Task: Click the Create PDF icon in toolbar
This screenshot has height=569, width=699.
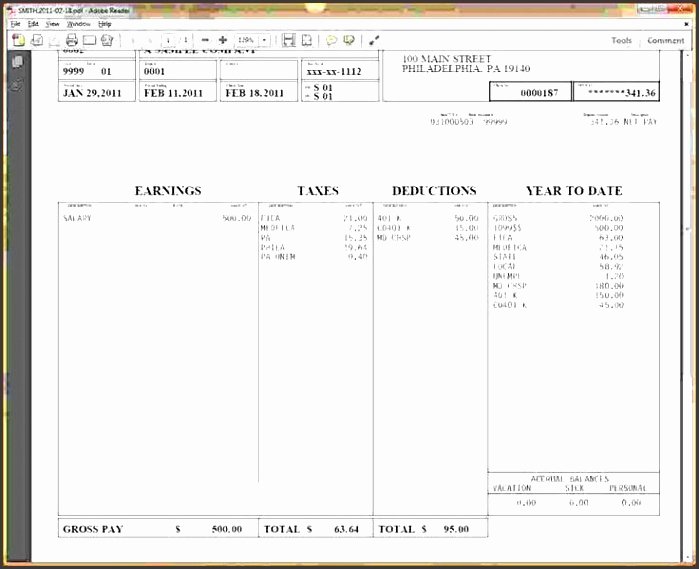Action: (18, 40)
